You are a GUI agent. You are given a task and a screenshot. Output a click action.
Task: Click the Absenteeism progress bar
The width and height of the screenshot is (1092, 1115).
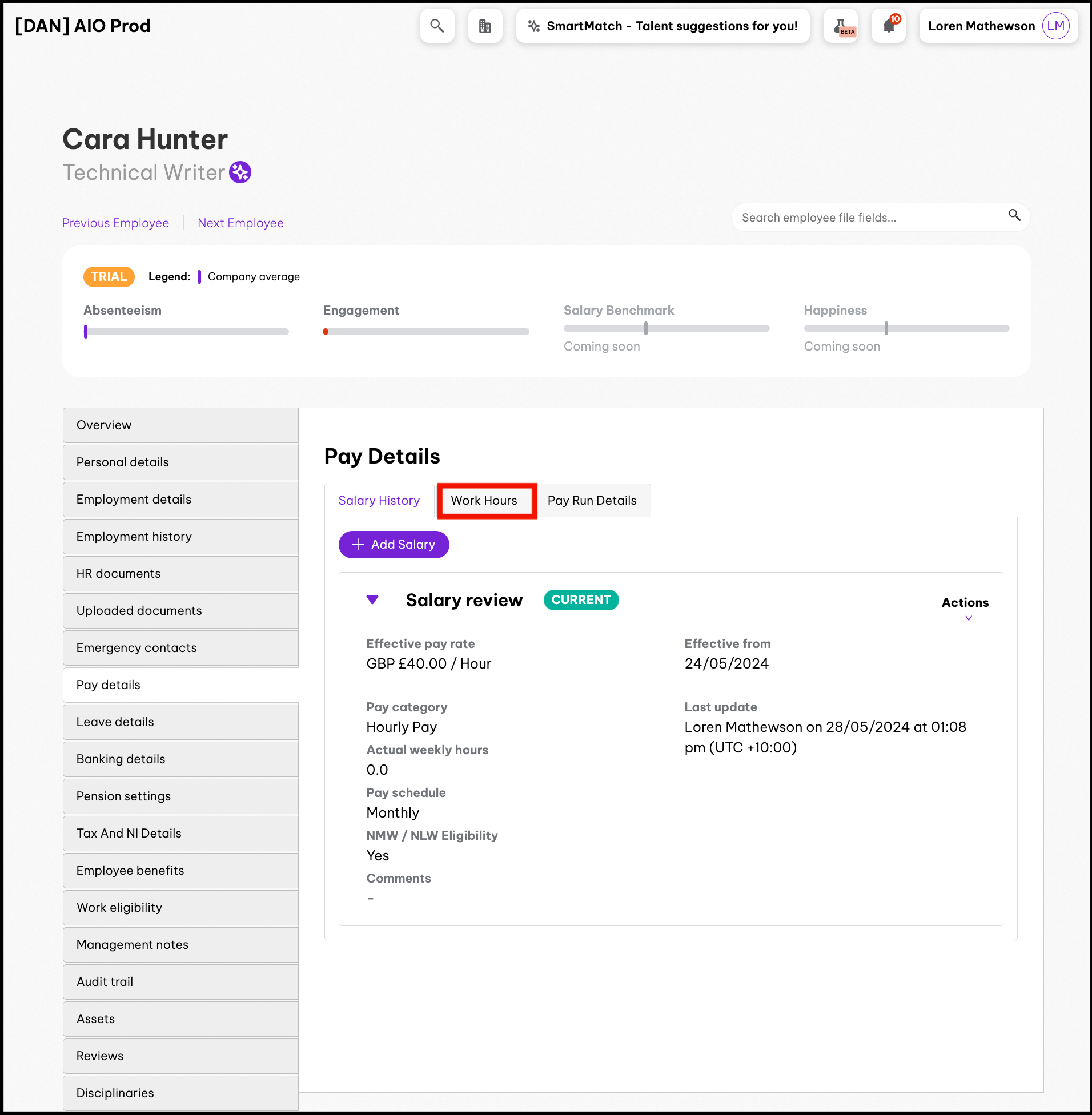tap(186, 332)
